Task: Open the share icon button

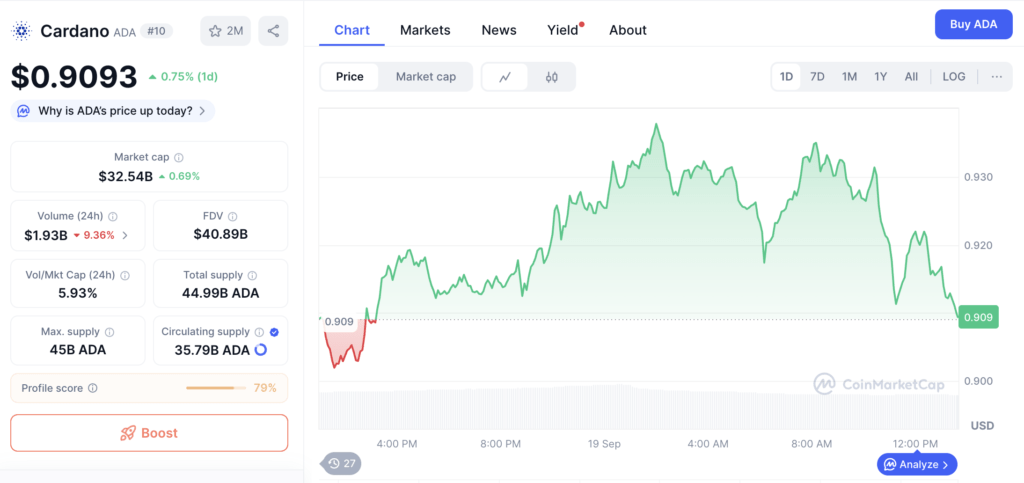Action: 274,31
